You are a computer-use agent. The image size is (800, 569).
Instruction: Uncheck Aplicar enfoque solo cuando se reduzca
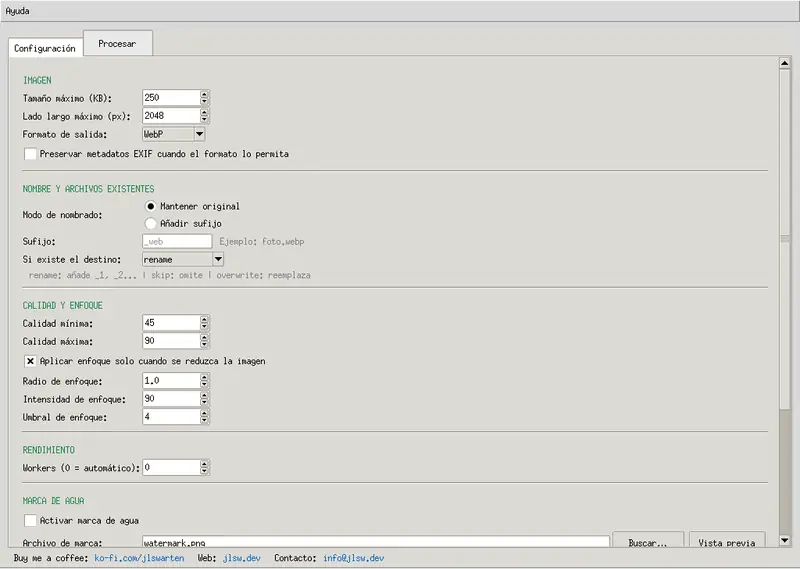[x=30, y=361]
